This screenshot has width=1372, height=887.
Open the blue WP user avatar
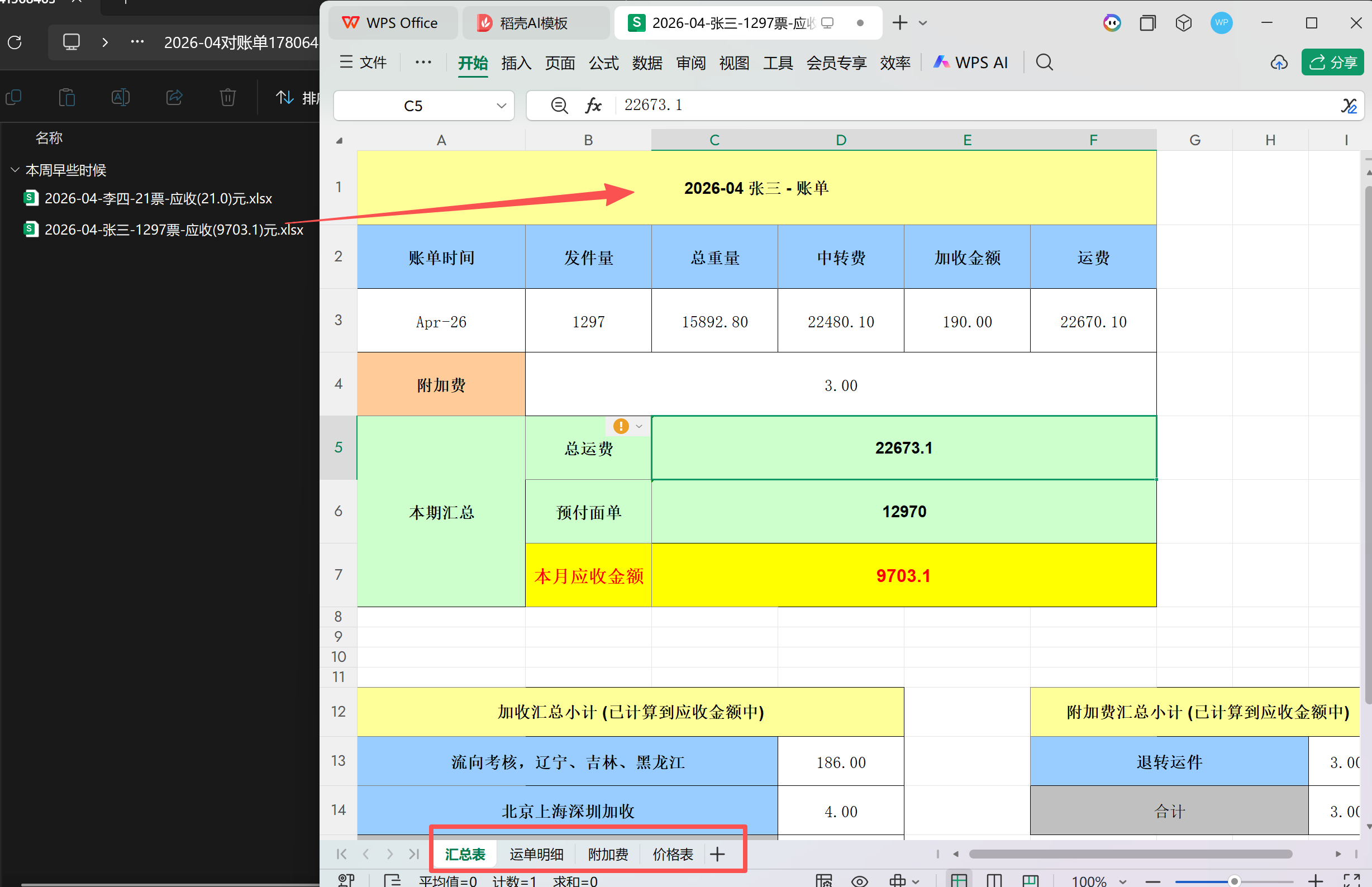[x=1221, y=23]
